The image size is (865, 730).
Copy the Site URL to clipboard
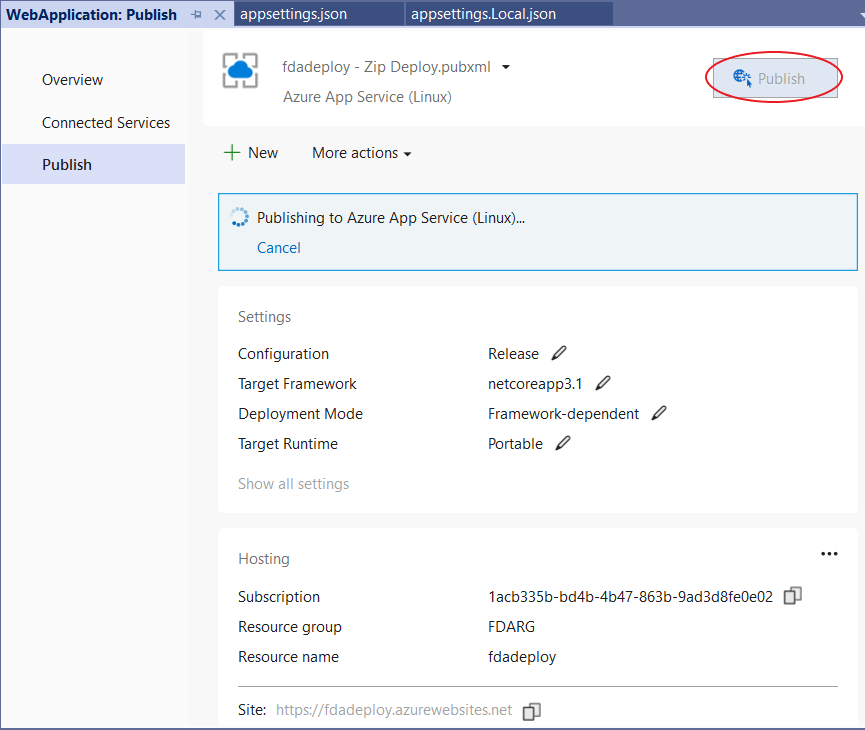point(532,711)
